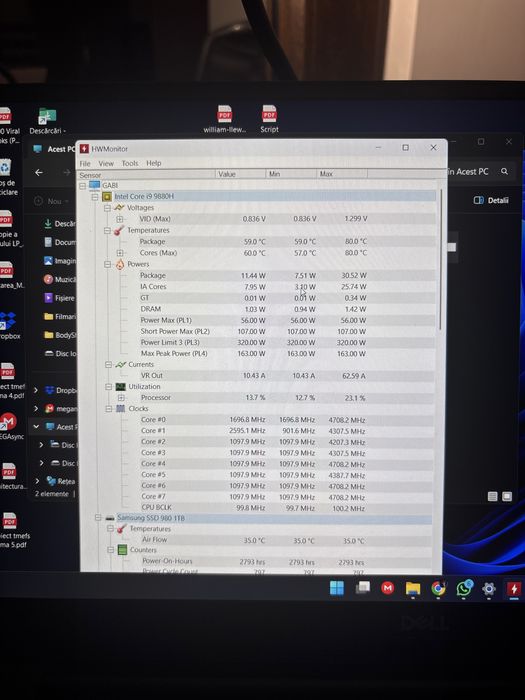Collapse the Currents section
Viewport: 525px width, 700px height.
[x=108, y=365]
